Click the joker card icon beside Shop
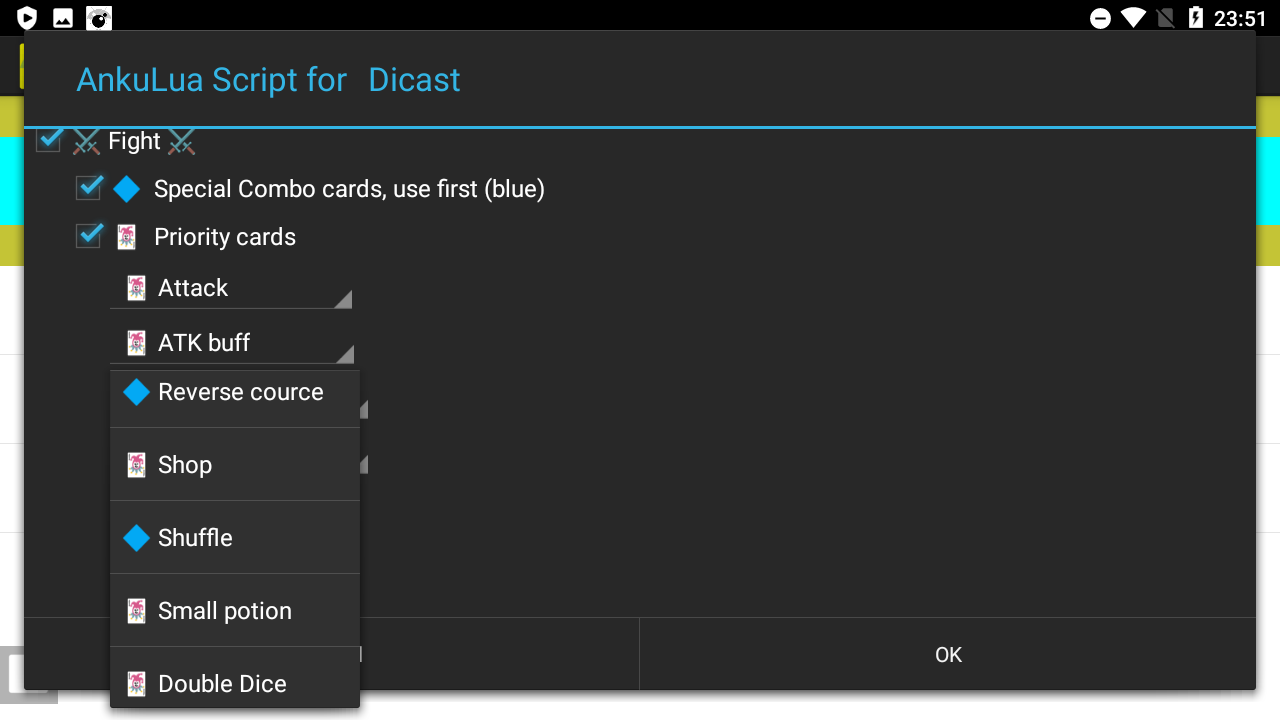 (x=136, y=465)
